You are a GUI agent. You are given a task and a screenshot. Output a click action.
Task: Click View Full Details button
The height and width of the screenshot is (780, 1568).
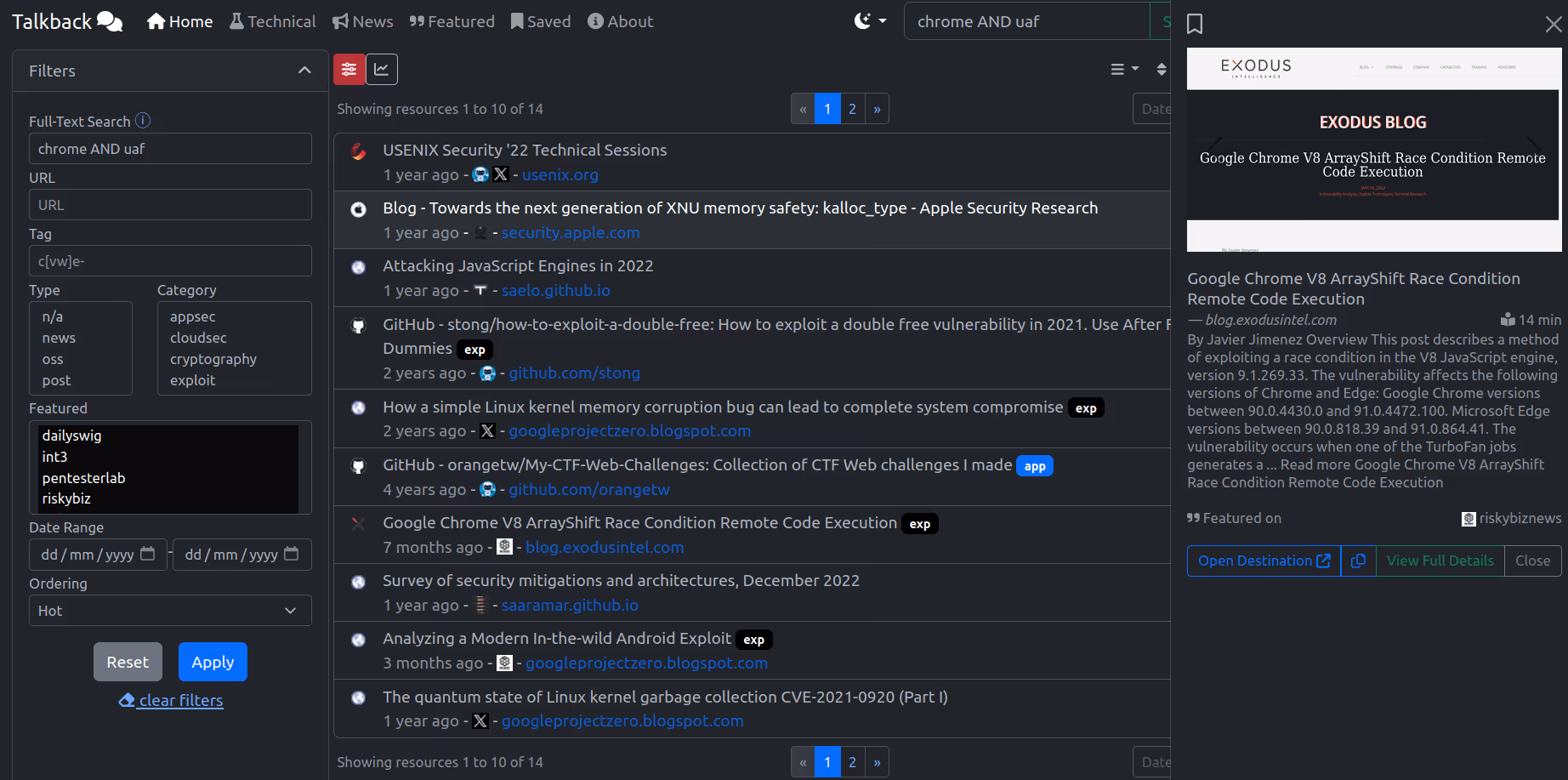pos(1440,561)
